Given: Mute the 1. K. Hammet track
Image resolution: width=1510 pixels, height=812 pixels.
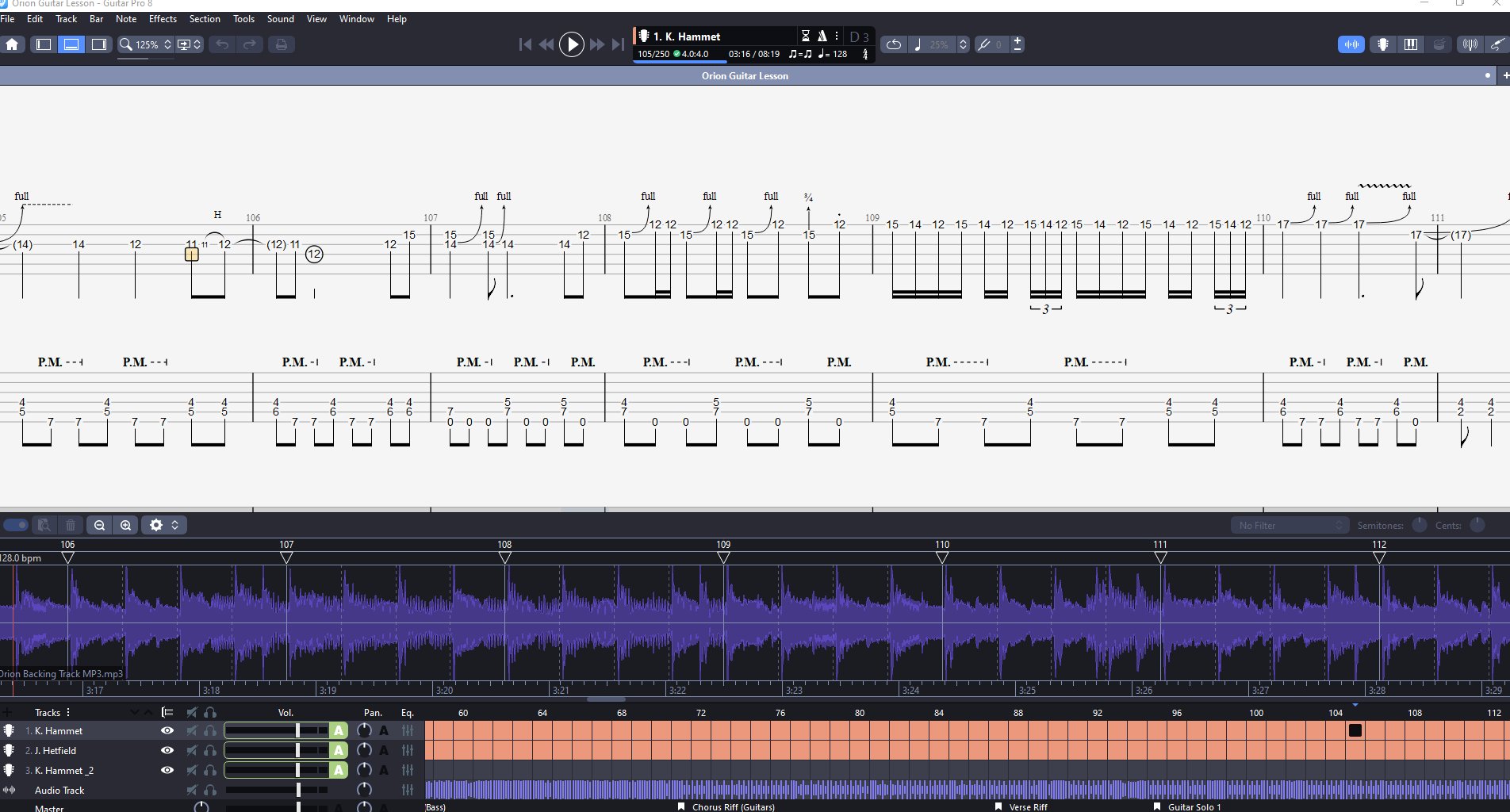Looking at the screenshot, I should coord(191,730).
